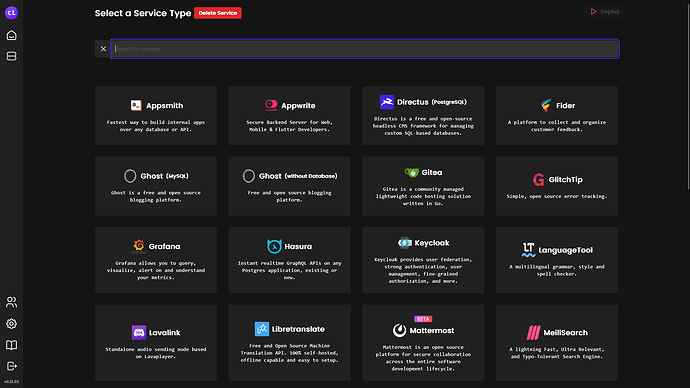Select the Gitea service title

[x=432, y=172]
